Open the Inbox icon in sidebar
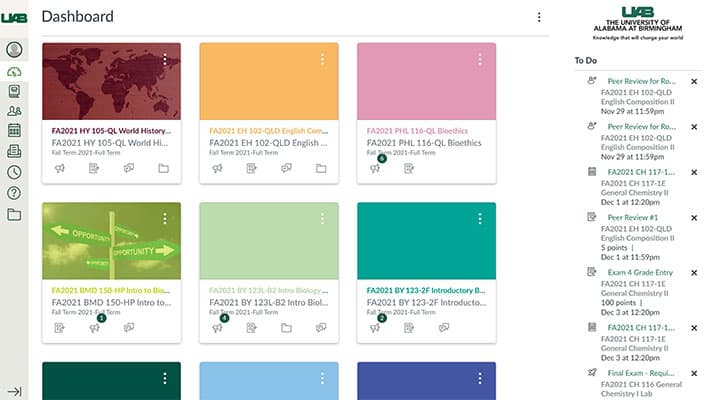Viewport: 710px width, 400px height. 14,151
